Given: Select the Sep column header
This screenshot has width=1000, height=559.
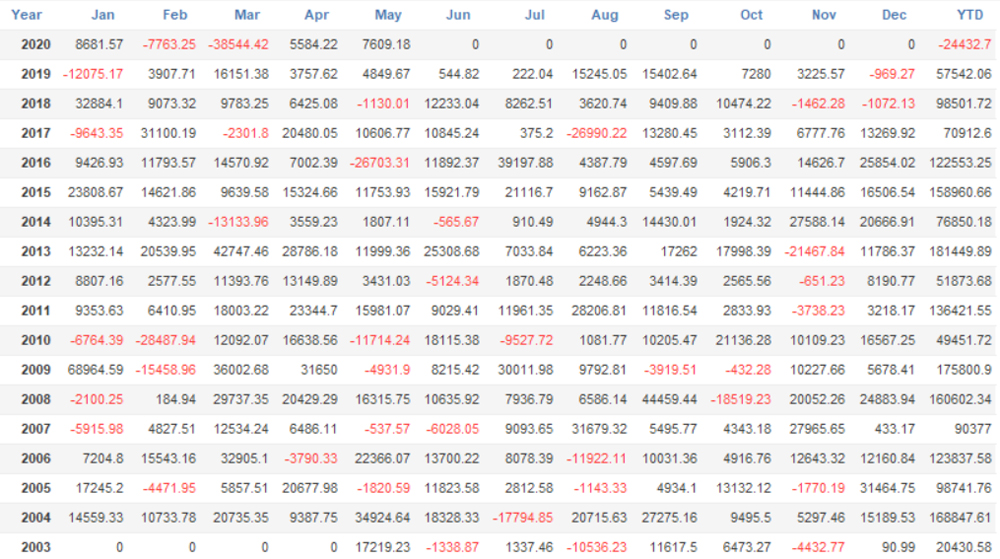Looking at the screenshot, I should [676, 15].
